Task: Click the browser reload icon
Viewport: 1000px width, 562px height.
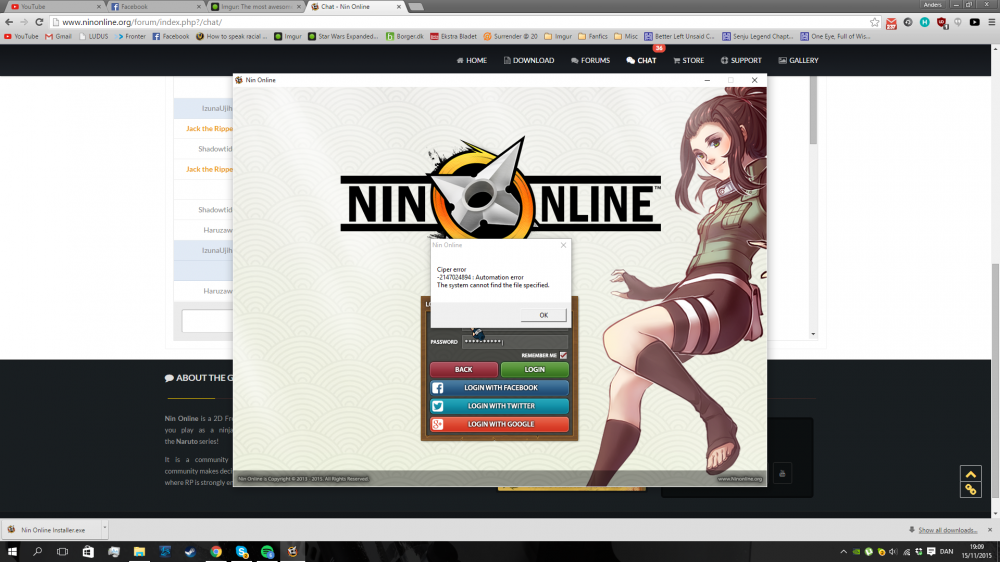Action: (x=40, y=22)
